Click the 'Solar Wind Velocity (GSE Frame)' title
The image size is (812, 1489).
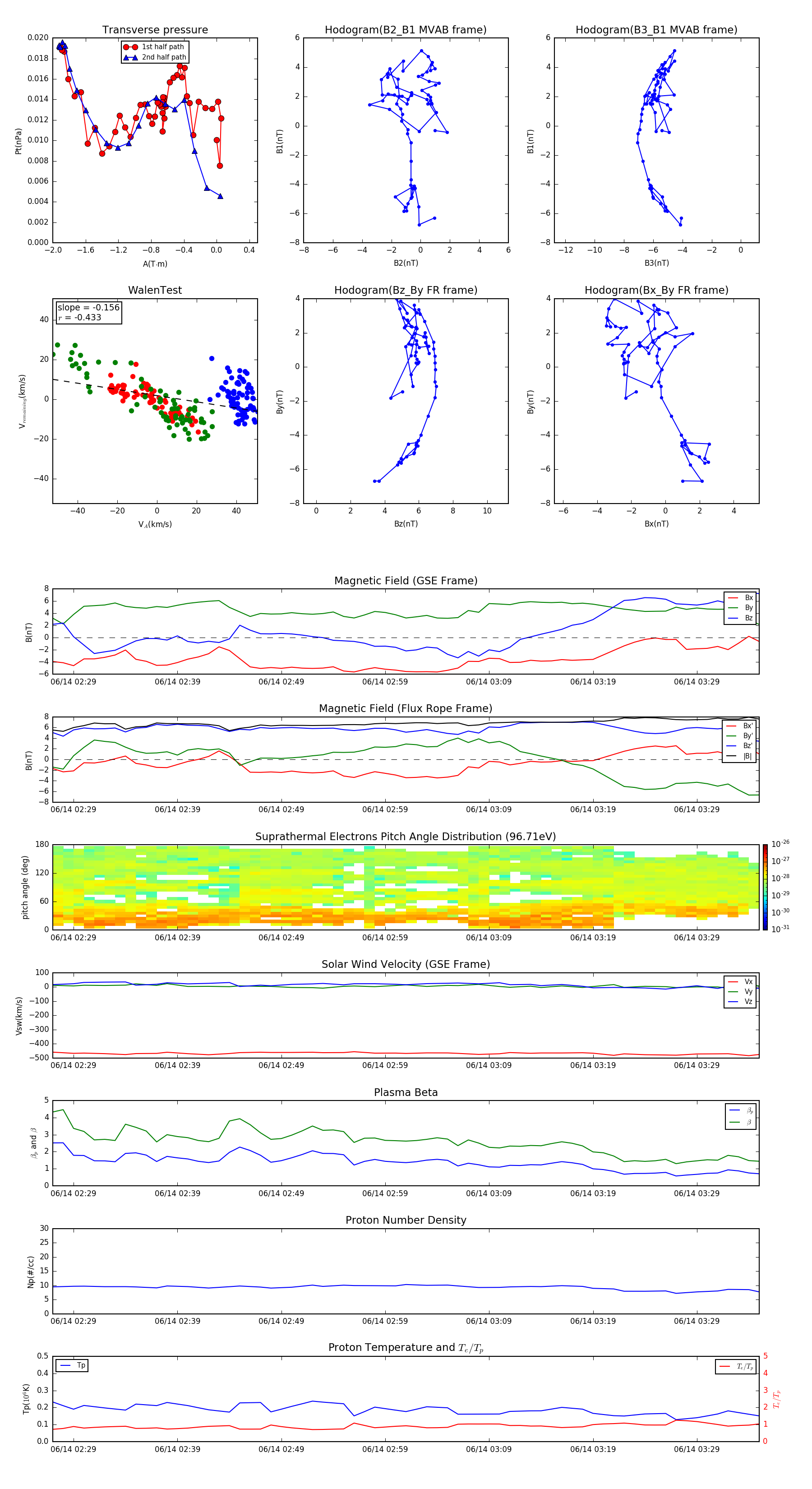point(406,965)
